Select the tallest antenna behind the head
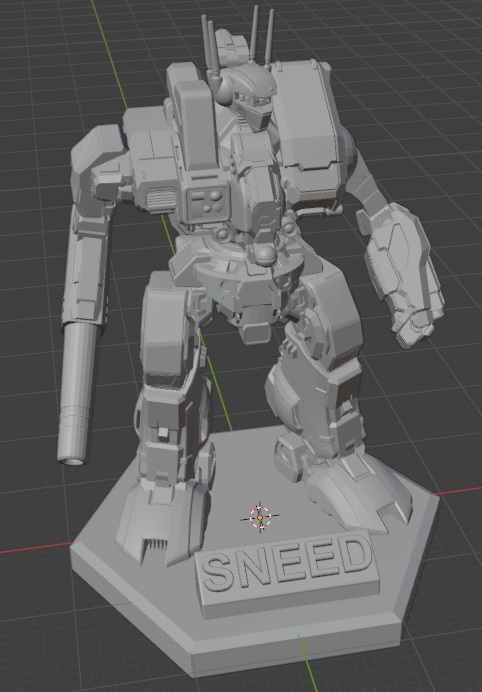This screenshot has width=482, height=692. (x=254, y=34)
